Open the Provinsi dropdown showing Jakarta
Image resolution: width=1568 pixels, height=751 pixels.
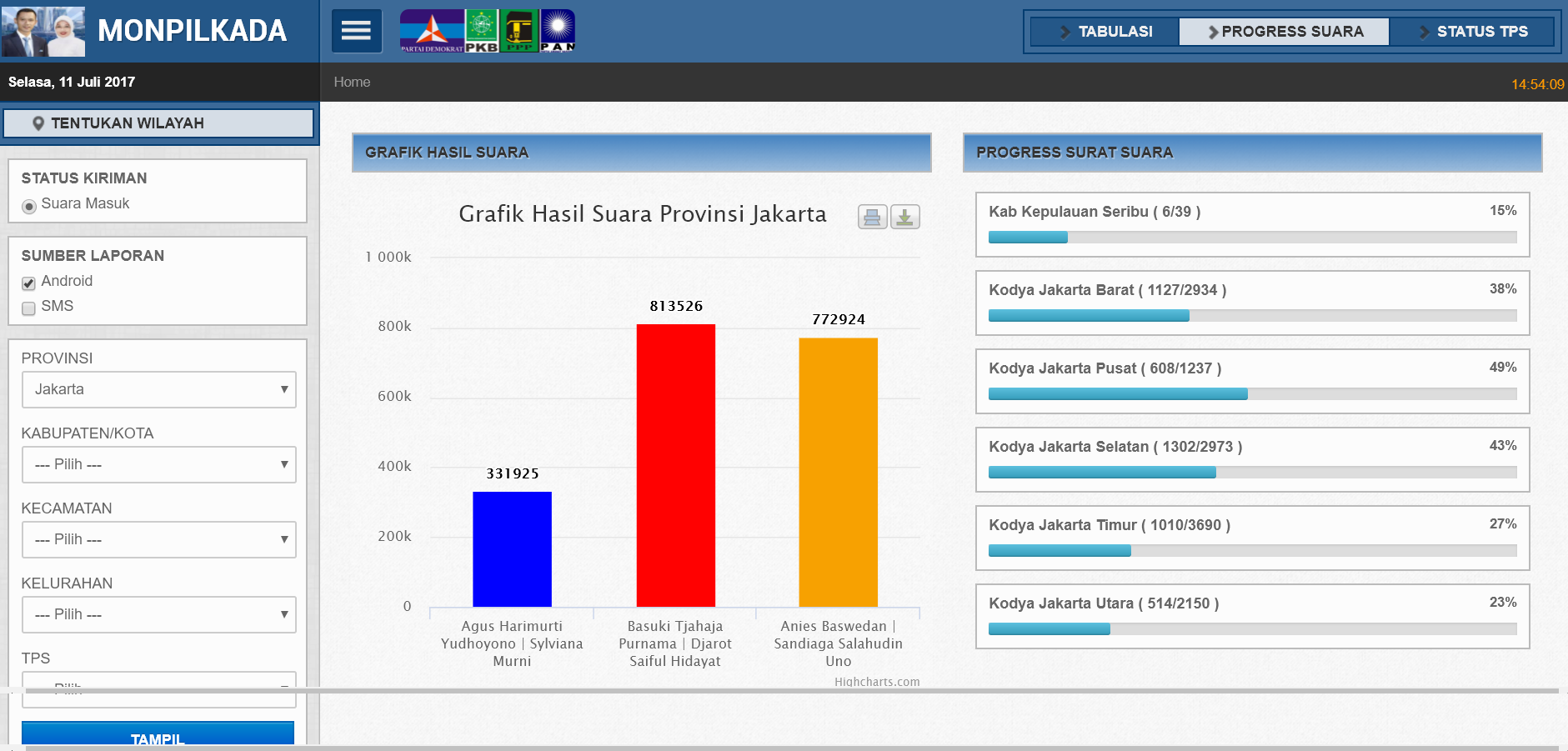click(159, 389)
